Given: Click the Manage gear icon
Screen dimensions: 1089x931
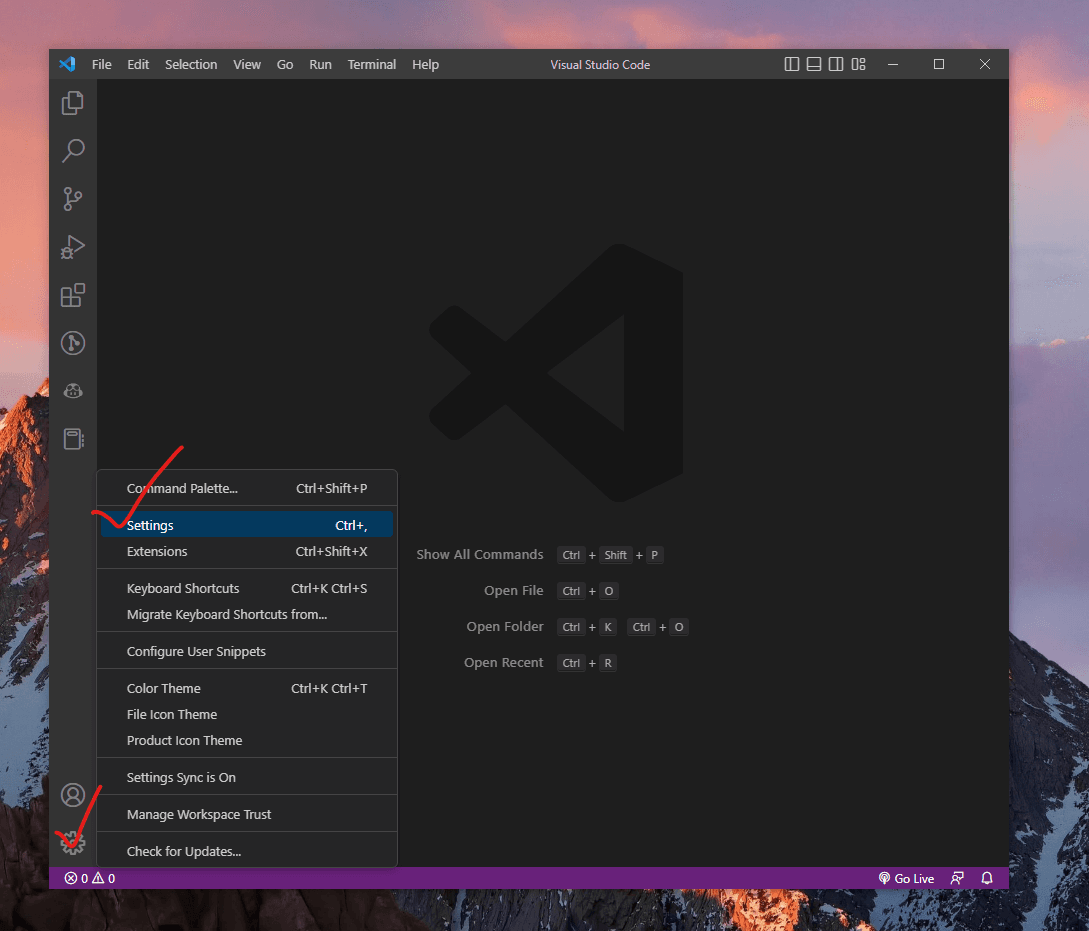Looking at the screenshot, I should (x=73, y=843).
